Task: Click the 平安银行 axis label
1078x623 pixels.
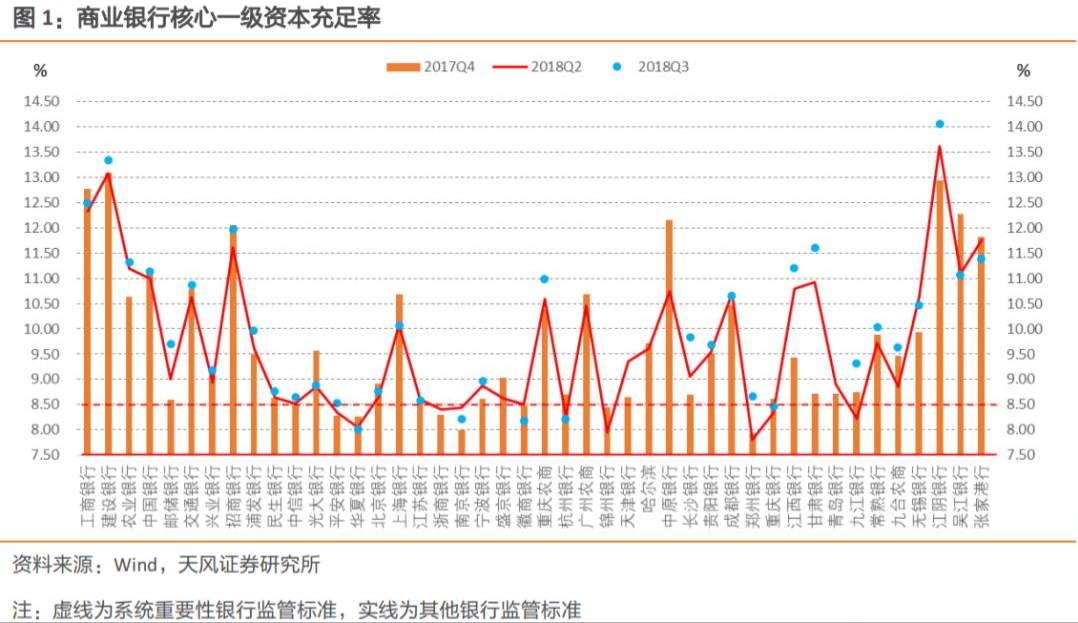Action: click(x=337, y=496)
